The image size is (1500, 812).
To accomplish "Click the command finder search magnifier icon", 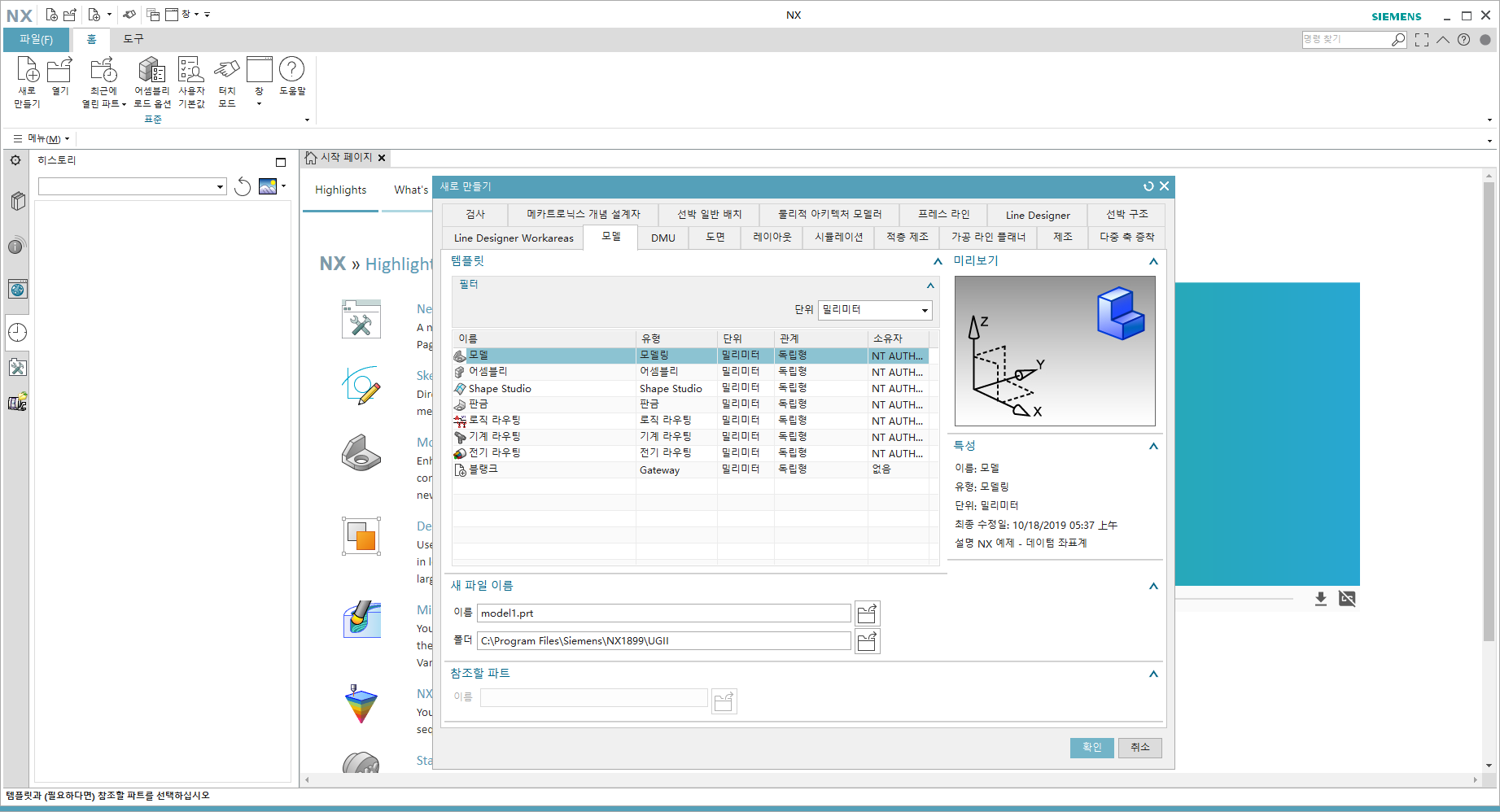I will coord(1398,39).
